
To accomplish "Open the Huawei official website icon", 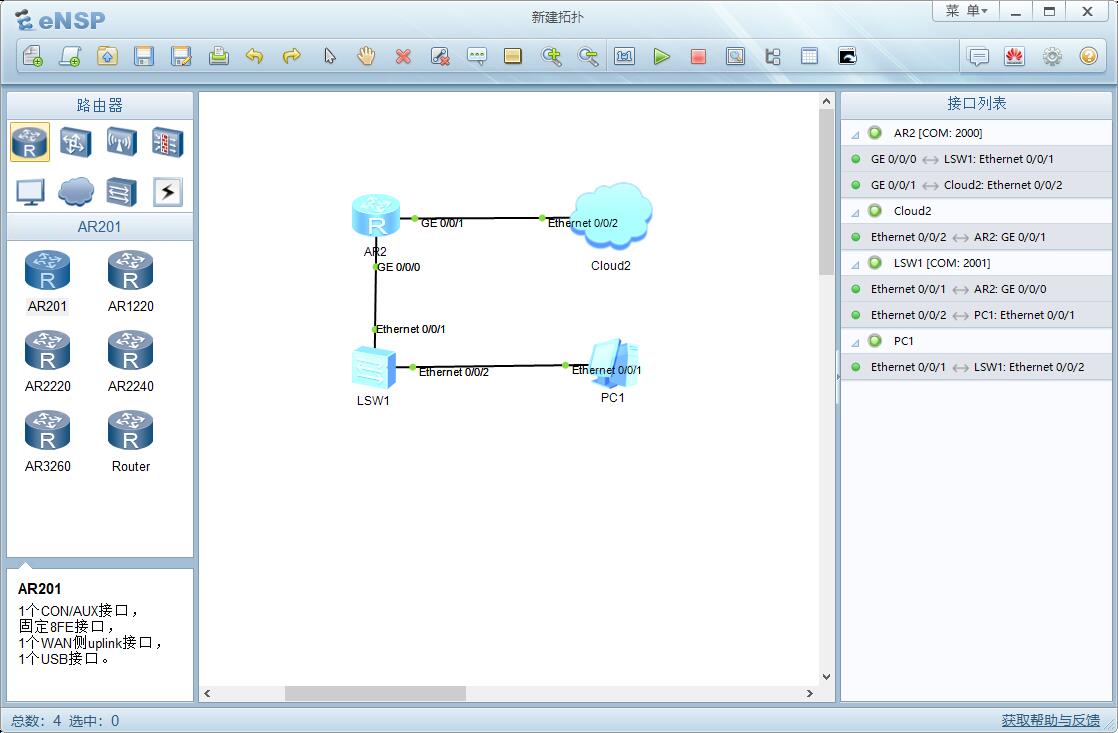I will (x=1014, y=57).
